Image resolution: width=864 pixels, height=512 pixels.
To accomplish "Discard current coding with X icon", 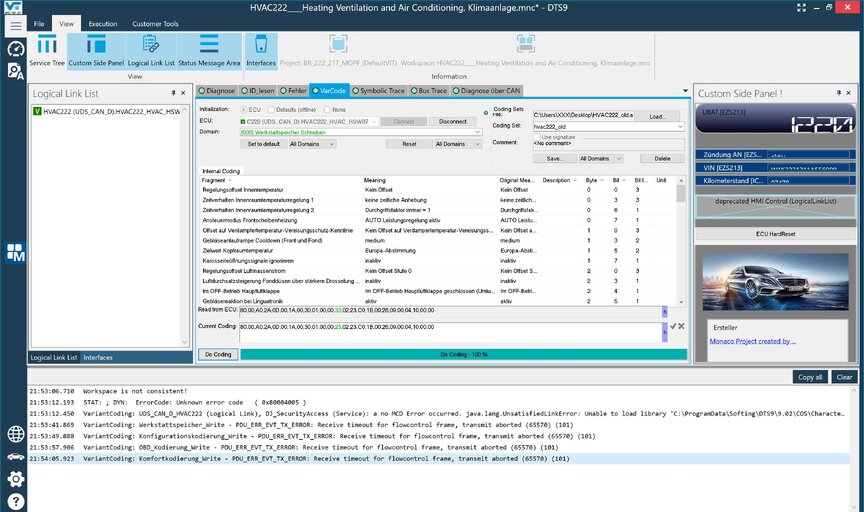I will pos(682,326).
